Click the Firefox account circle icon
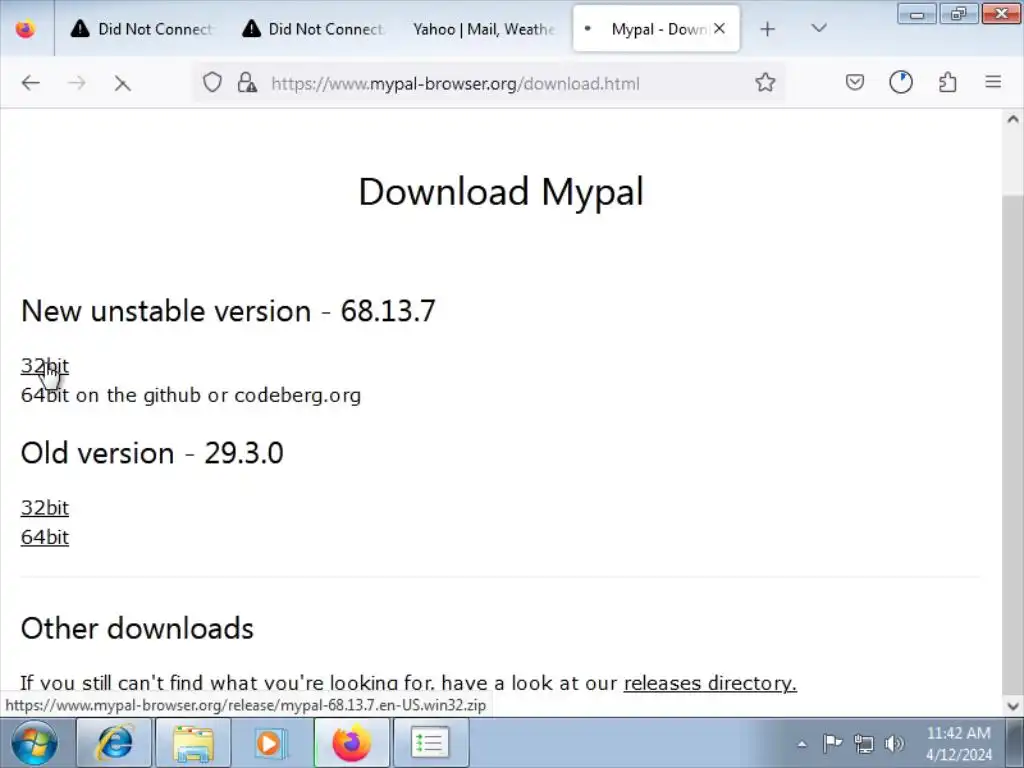This screenshot has width=1024, height=768. tap(901, 82)
